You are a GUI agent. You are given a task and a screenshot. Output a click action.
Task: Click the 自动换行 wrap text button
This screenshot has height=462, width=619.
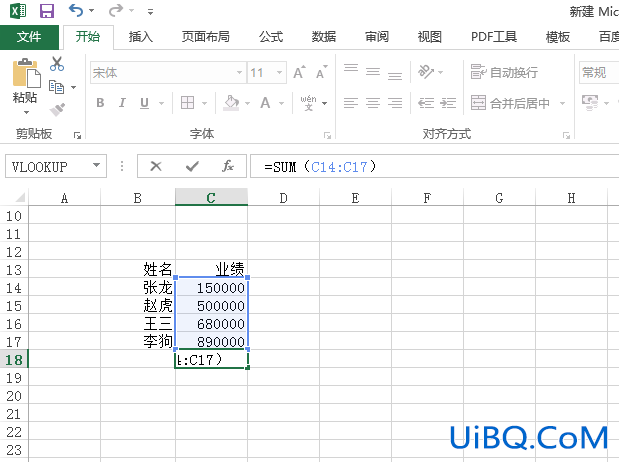(x=505, y=72)
